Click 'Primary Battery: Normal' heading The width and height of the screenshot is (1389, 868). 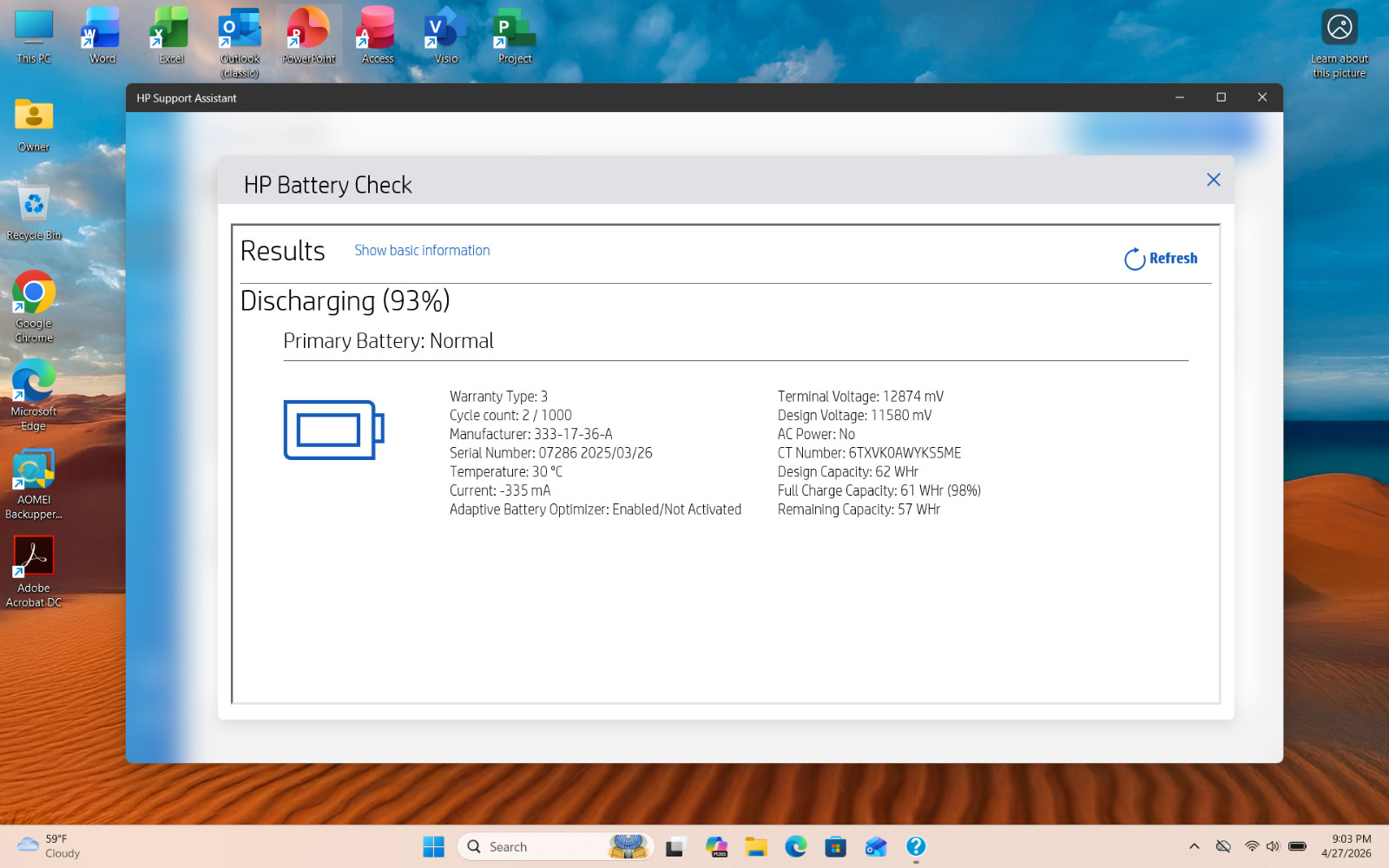388,341
